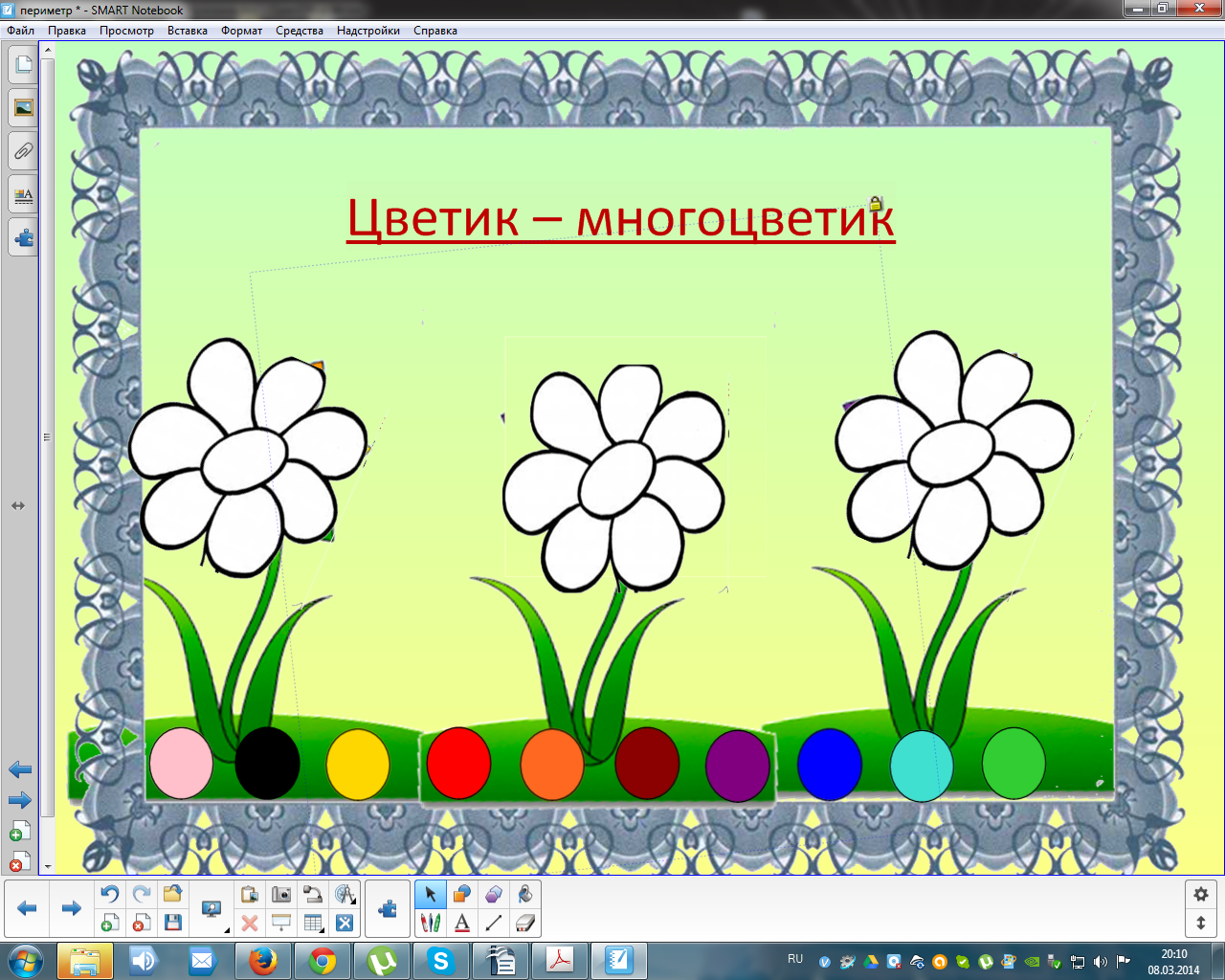Open Add-ons puzzle icon in bottom toolbar
The image size is (1225, 980).
pos(388,908)
